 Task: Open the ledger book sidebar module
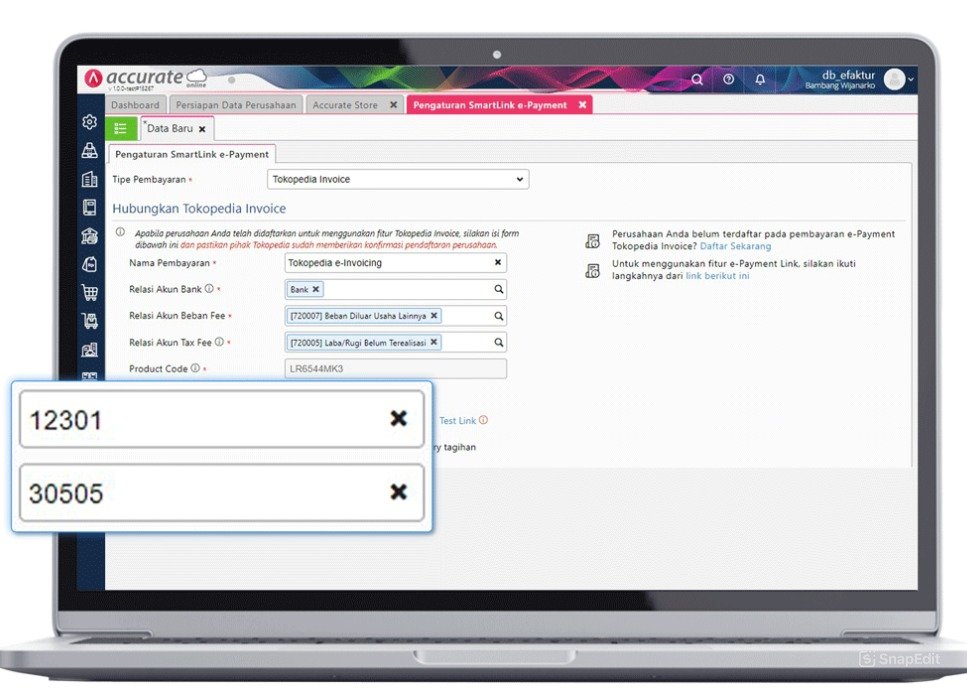[x=89, y=207]
